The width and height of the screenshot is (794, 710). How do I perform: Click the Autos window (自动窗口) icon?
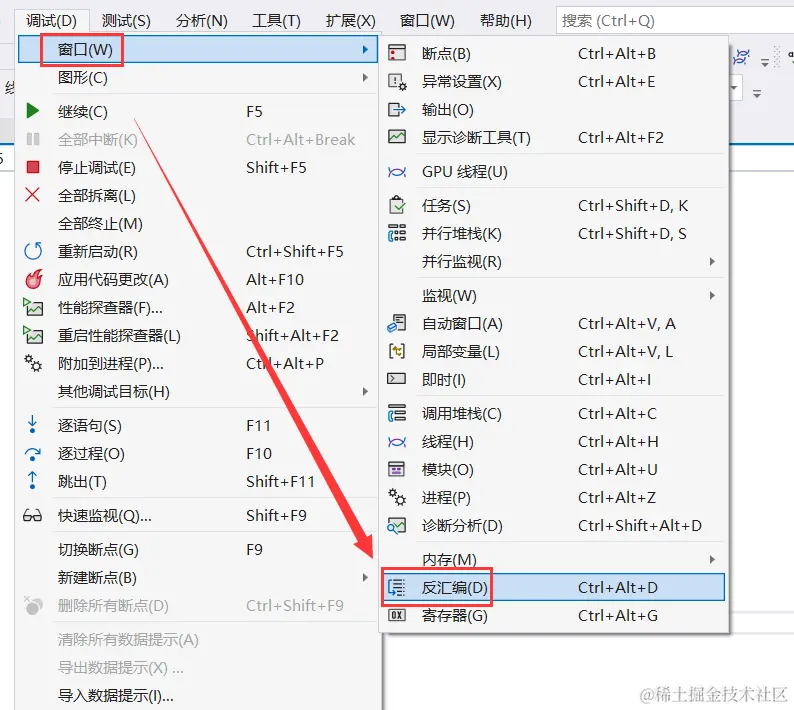[396, 323]
